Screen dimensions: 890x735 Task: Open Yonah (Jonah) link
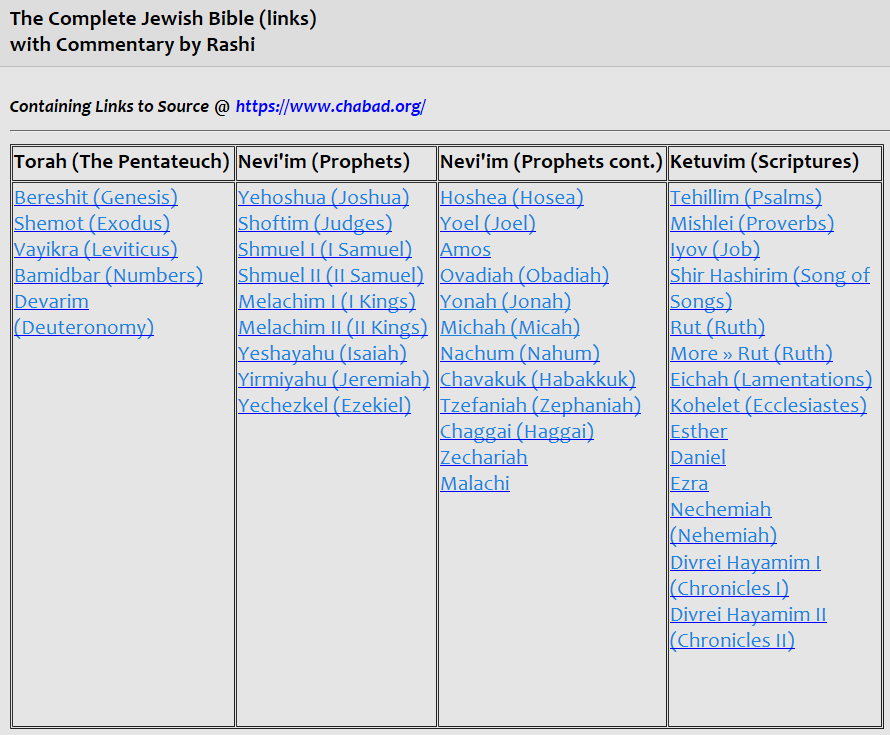pyautogui.click(x=505, y=301)
